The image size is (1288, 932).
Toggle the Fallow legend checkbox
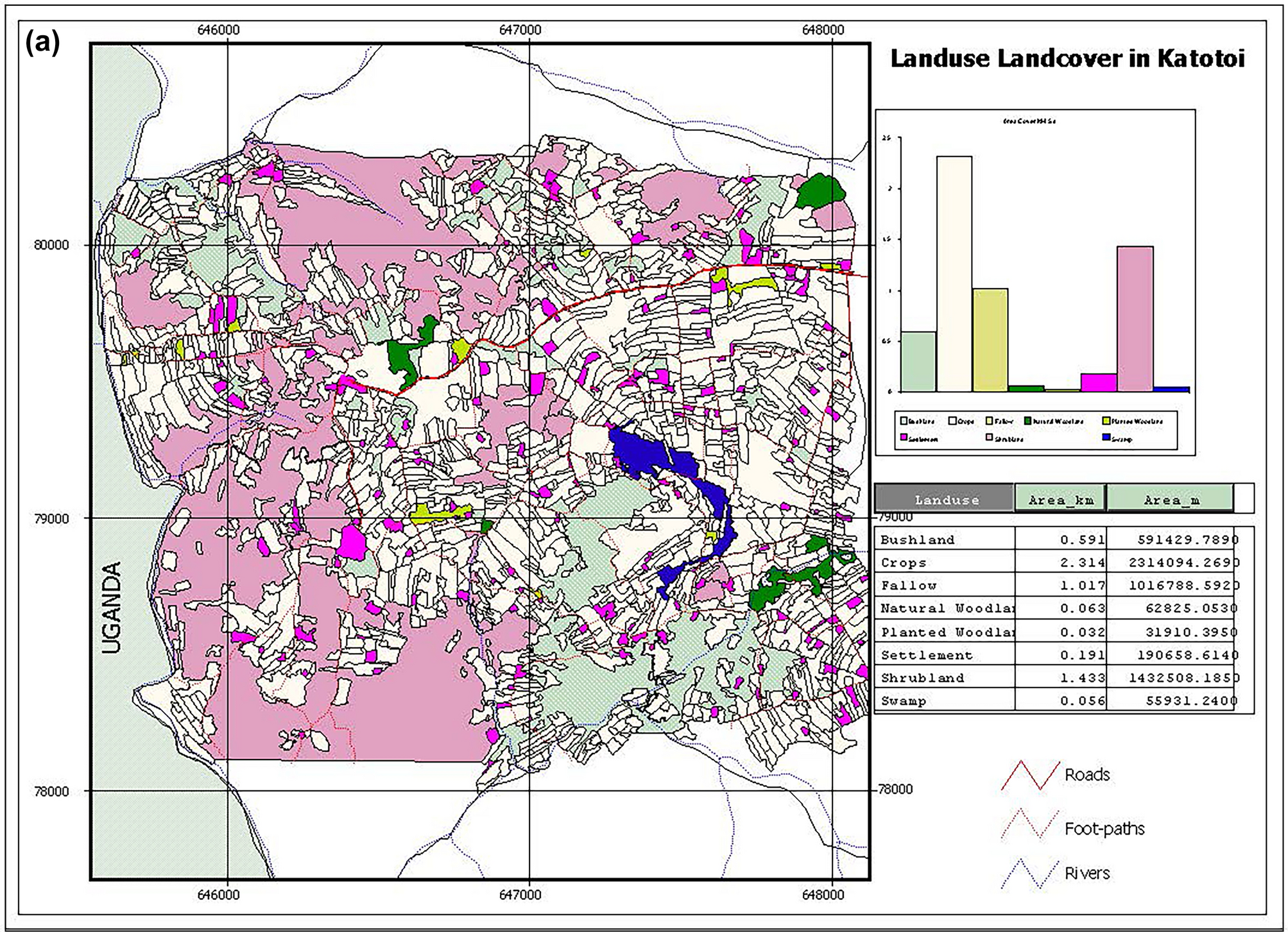click(x=988, y=420)
